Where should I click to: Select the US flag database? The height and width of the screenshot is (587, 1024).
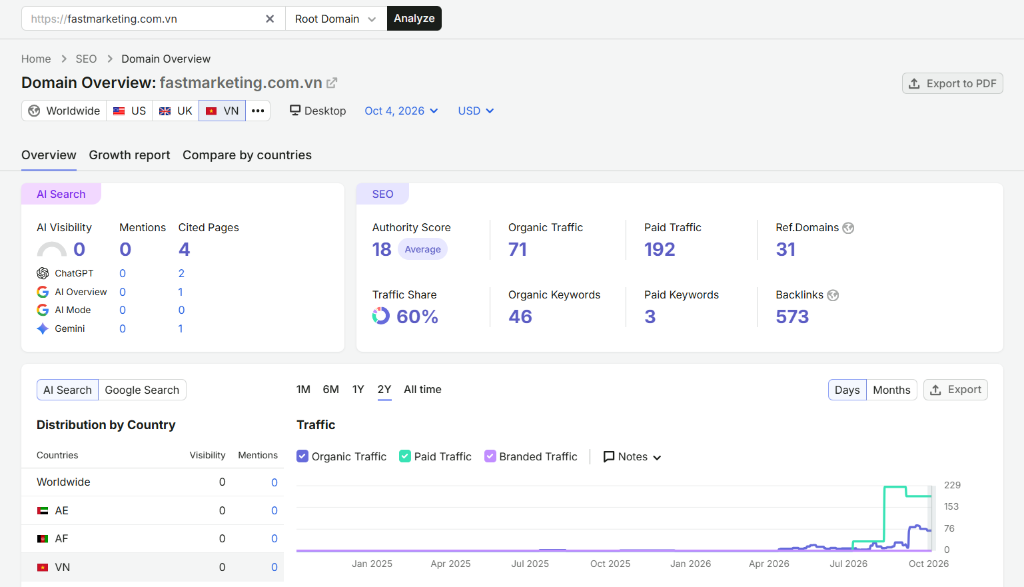coord(119,111)
